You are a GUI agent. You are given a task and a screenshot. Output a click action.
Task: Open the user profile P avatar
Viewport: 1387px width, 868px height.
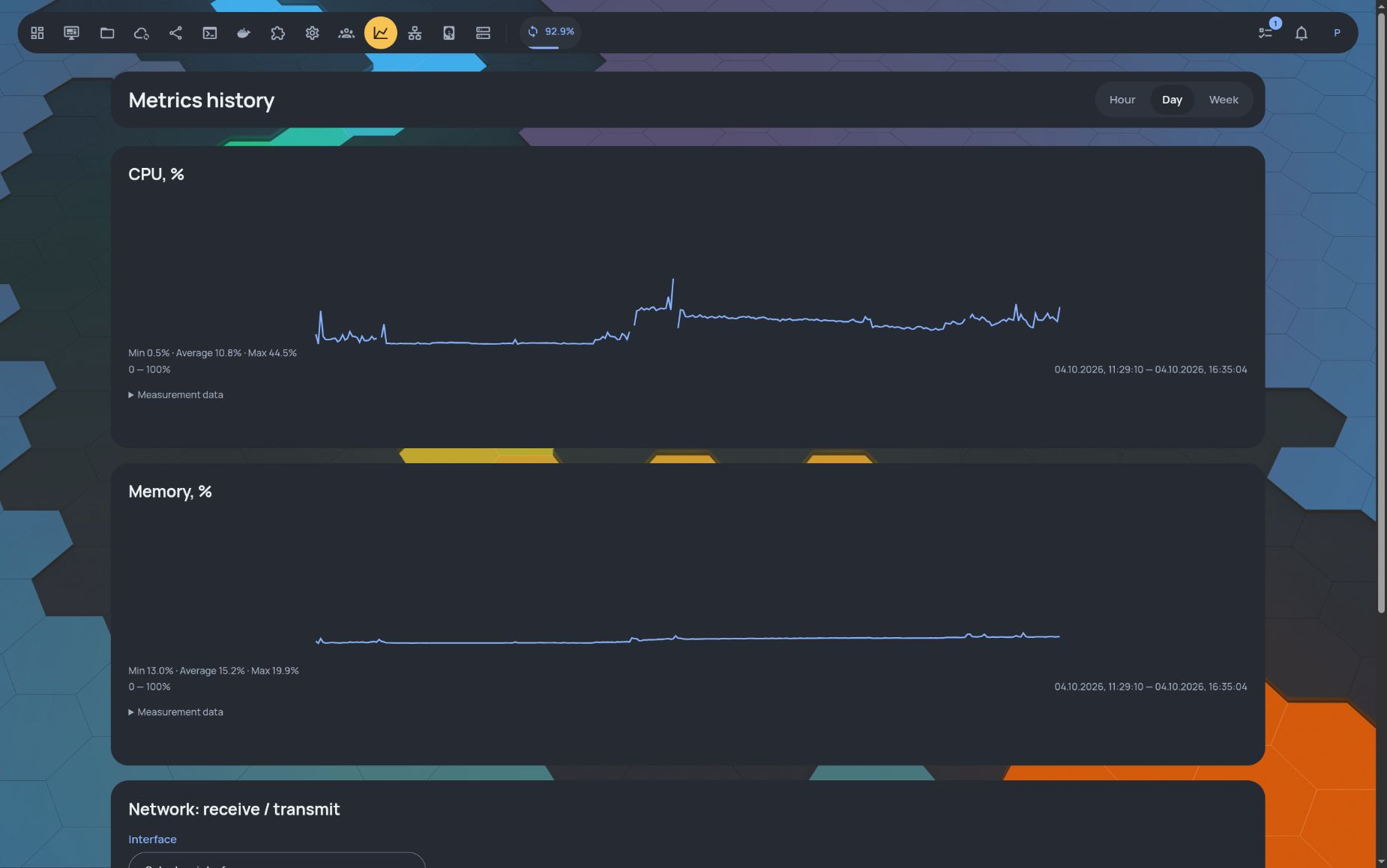tap(1337, 33)
